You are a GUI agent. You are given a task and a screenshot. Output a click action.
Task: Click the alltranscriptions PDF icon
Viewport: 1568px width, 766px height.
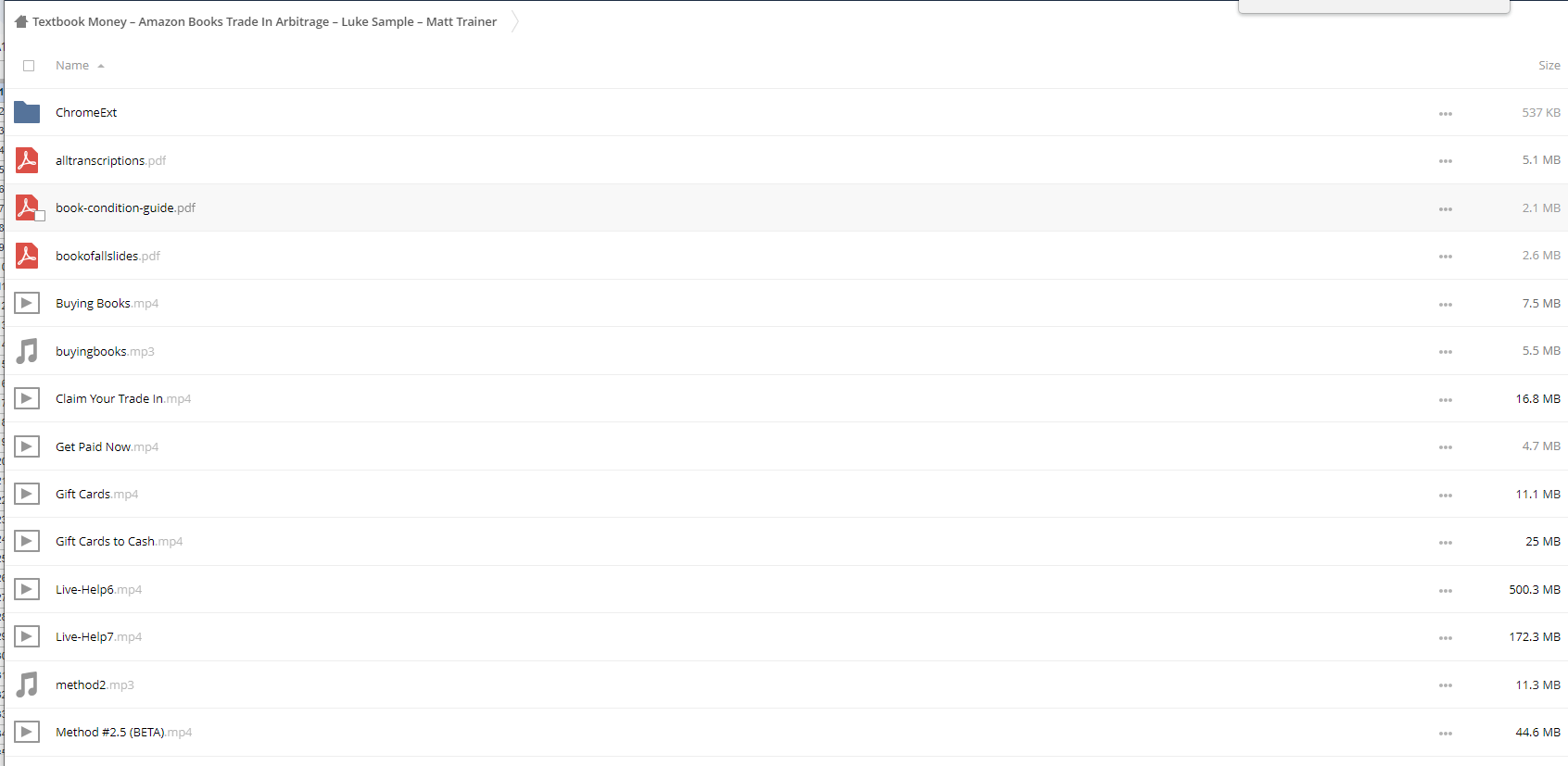pyautogui.click(x=27, y=160)
